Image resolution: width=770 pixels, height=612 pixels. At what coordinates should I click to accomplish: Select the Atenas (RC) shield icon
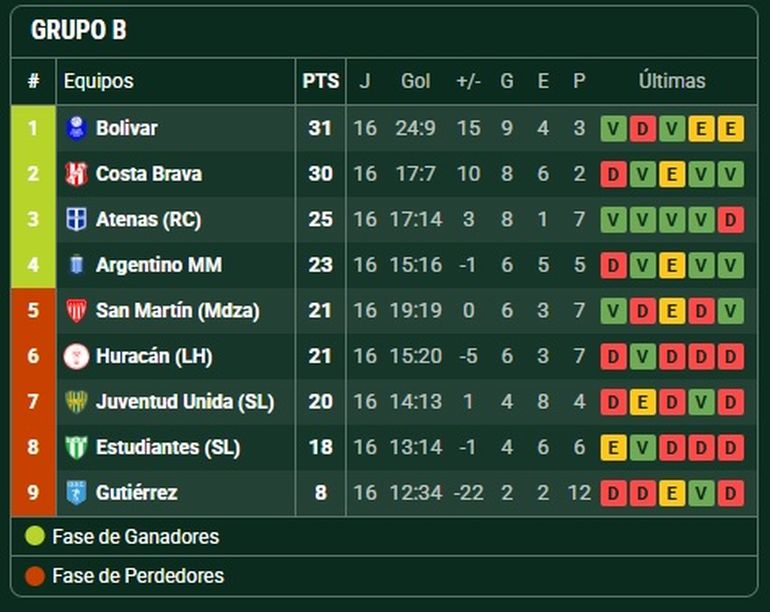(76, 219)
